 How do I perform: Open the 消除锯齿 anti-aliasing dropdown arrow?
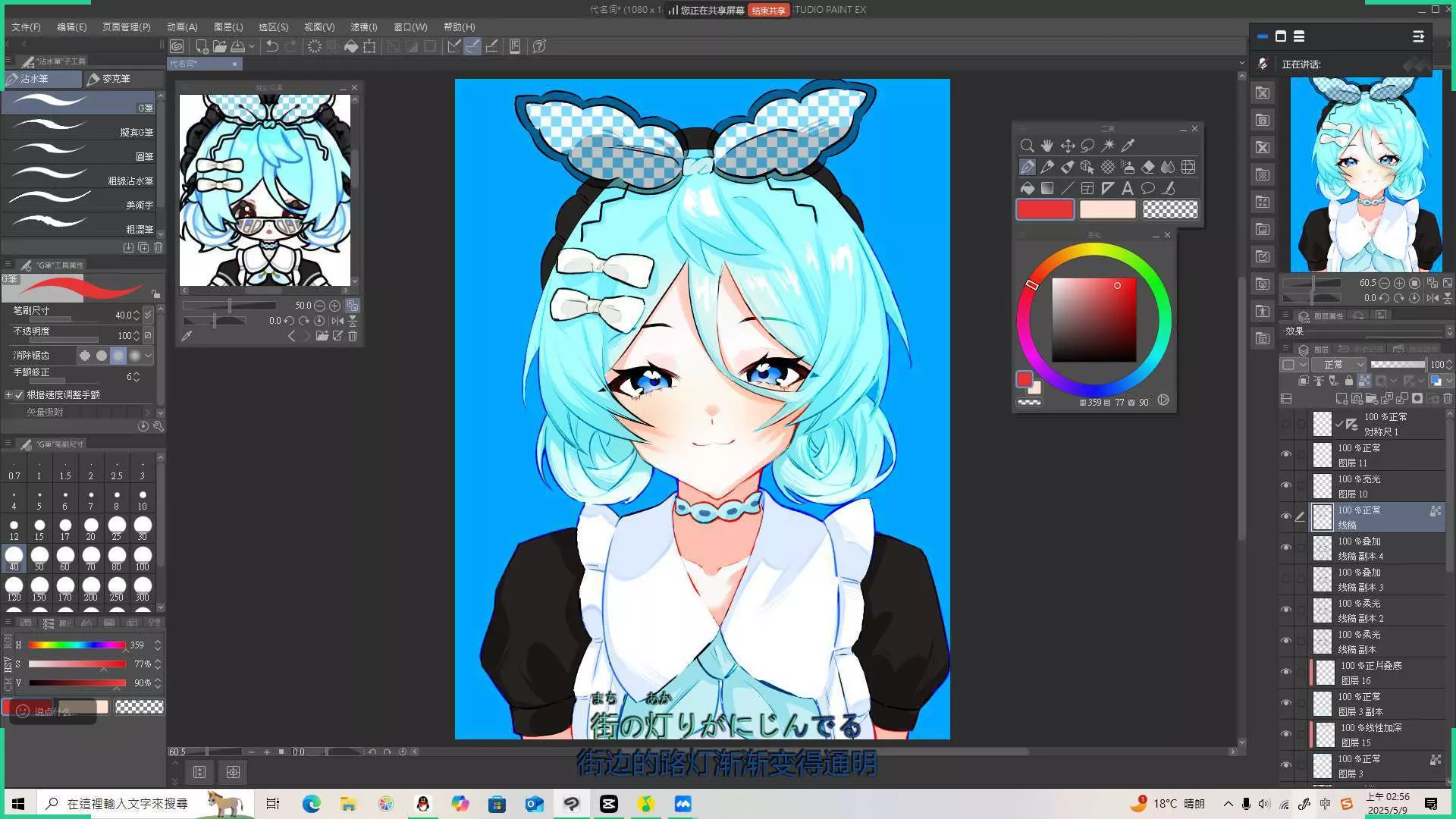[x=149, y=356]
